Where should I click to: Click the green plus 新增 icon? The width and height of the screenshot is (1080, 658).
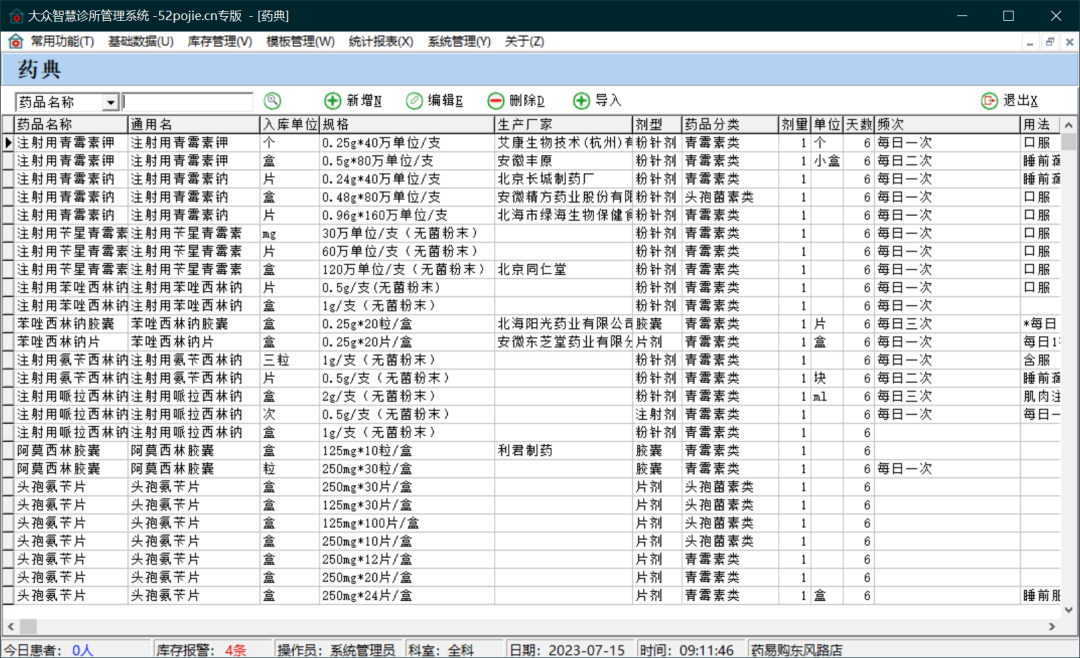pos(332,101)
